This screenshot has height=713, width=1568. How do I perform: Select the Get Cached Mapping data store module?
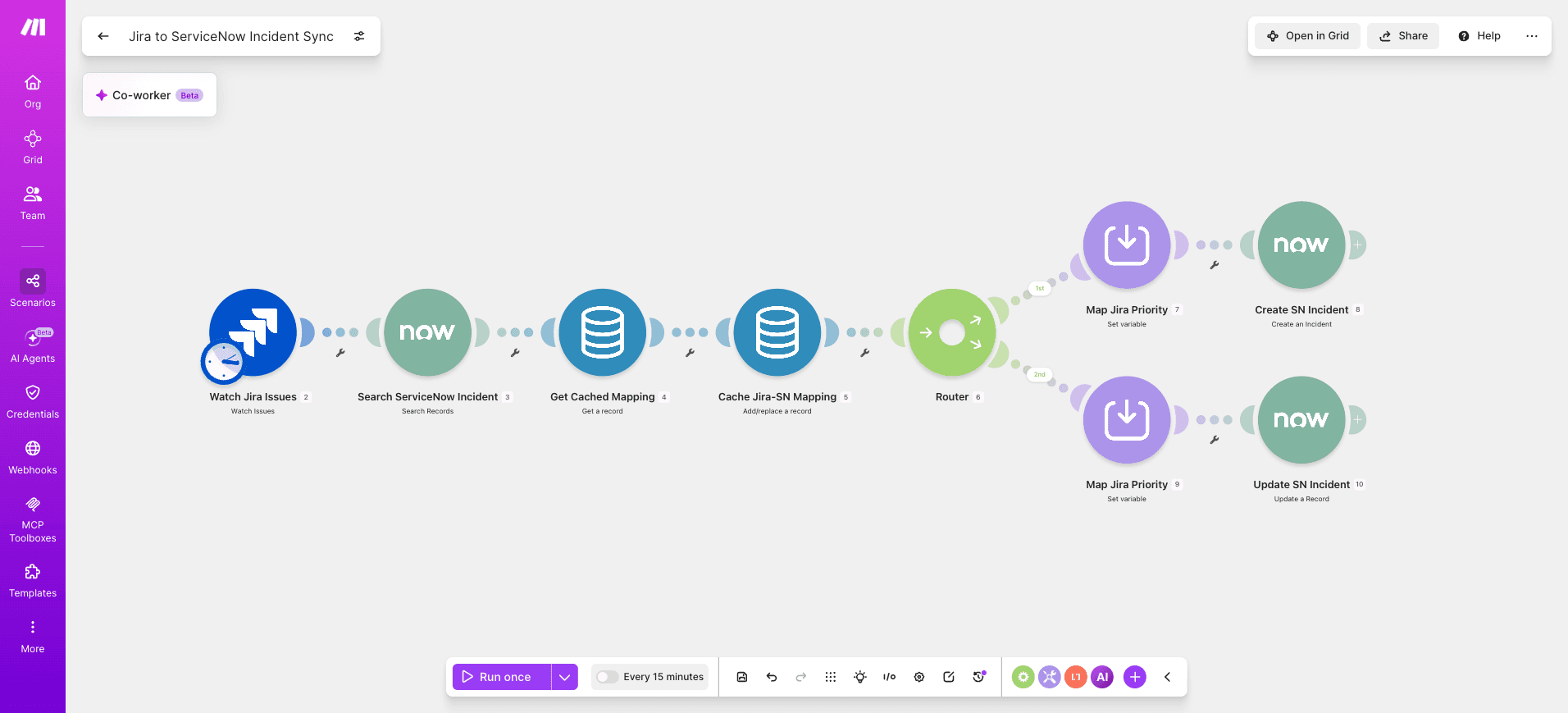point(603,331)
